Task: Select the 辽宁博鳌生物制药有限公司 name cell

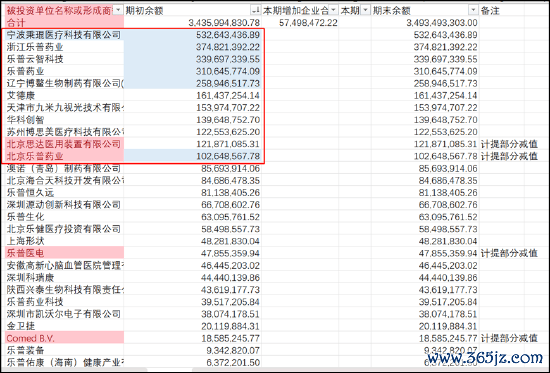Action: pyautogui.click(x=64, y=84)
